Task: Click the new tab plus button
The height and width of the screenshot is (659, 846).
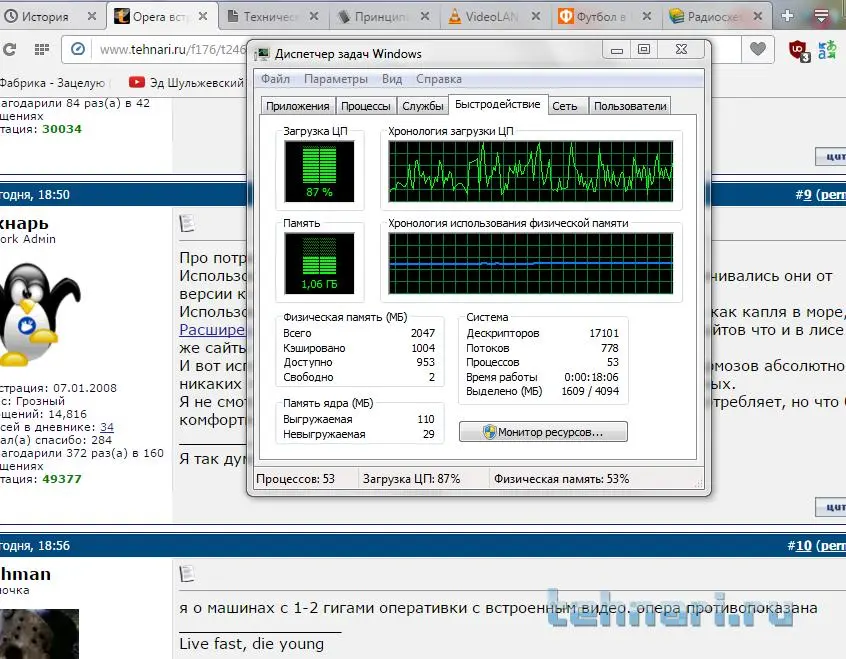Action: coord(787,16)
